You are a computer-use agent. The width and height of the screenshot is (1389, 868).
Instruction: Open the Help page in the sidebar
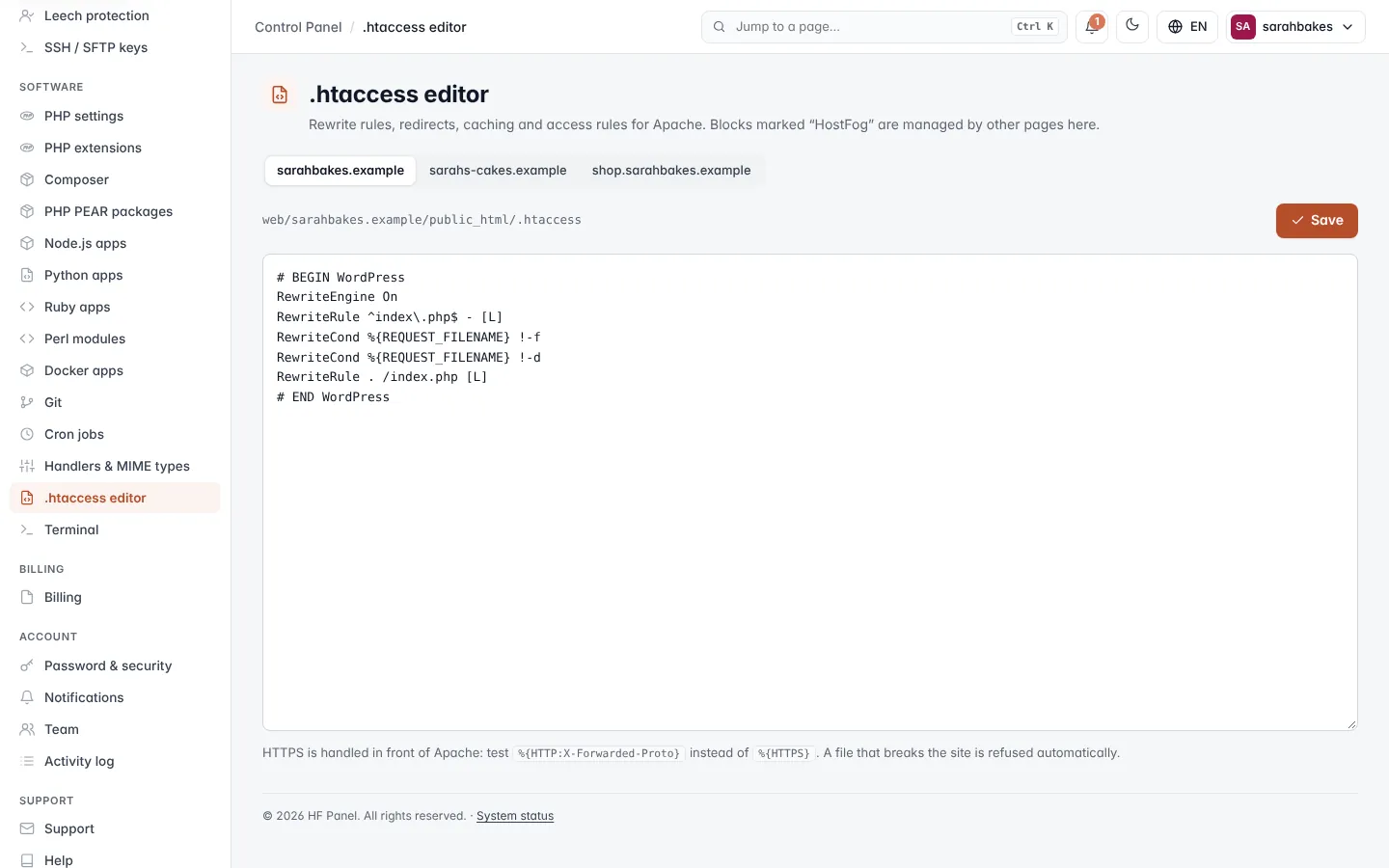[115, 859]
